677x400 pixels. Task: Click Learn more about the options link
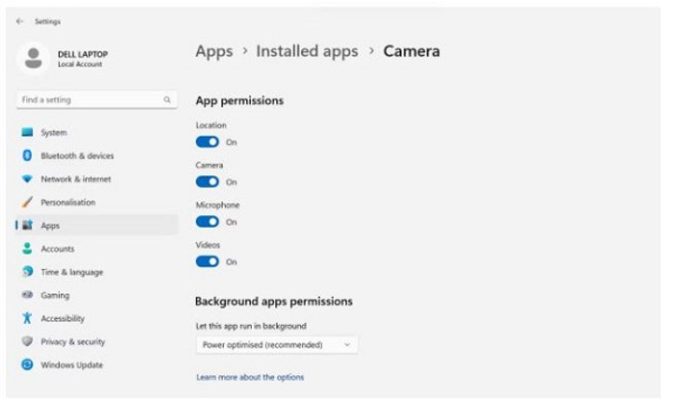tap(250, 377)
